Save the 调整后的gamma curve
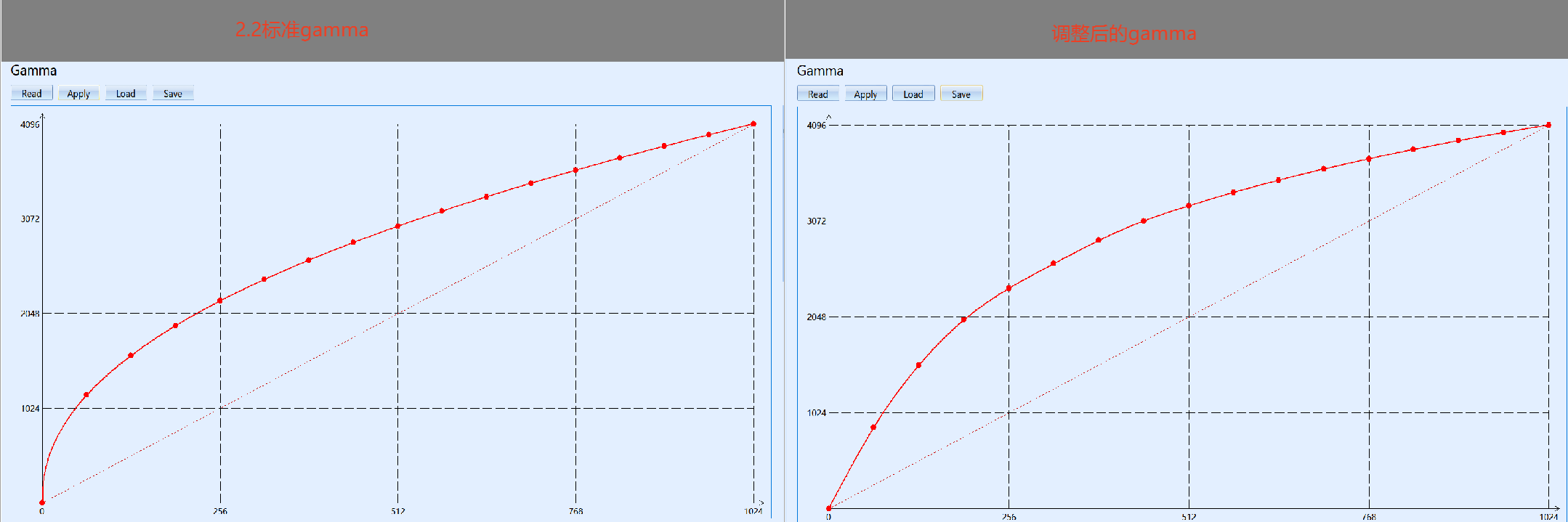1568x522 pixels. [961, 94]
